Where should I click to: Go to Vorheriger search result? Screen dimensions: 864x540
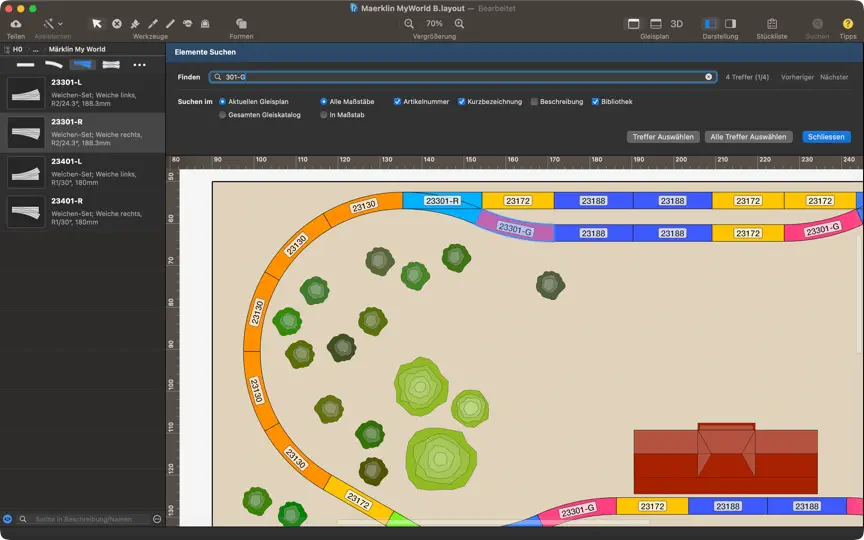tap(797, 77)
